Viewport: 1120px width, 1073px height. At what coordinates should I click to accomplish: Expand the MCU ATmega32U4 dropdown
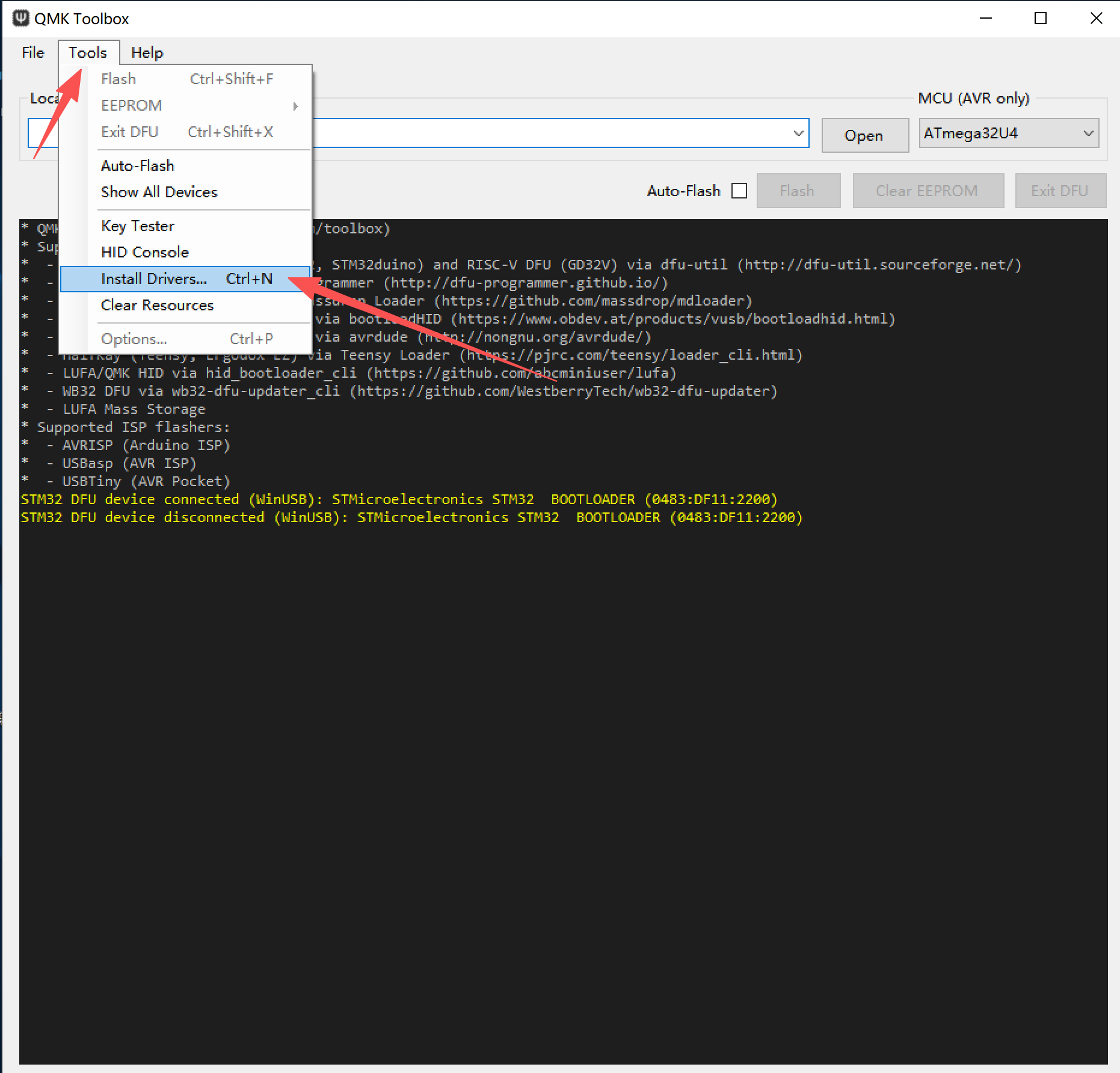pos(1088,134)
